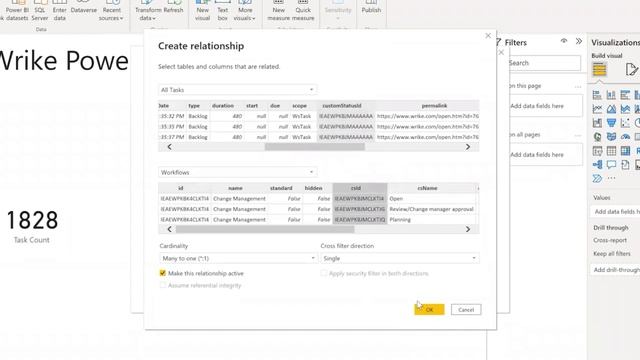Image resolution: width=640 pixels, height=360 pixels.
Task: Select the Table visual
Action: (x=611, y=151)
